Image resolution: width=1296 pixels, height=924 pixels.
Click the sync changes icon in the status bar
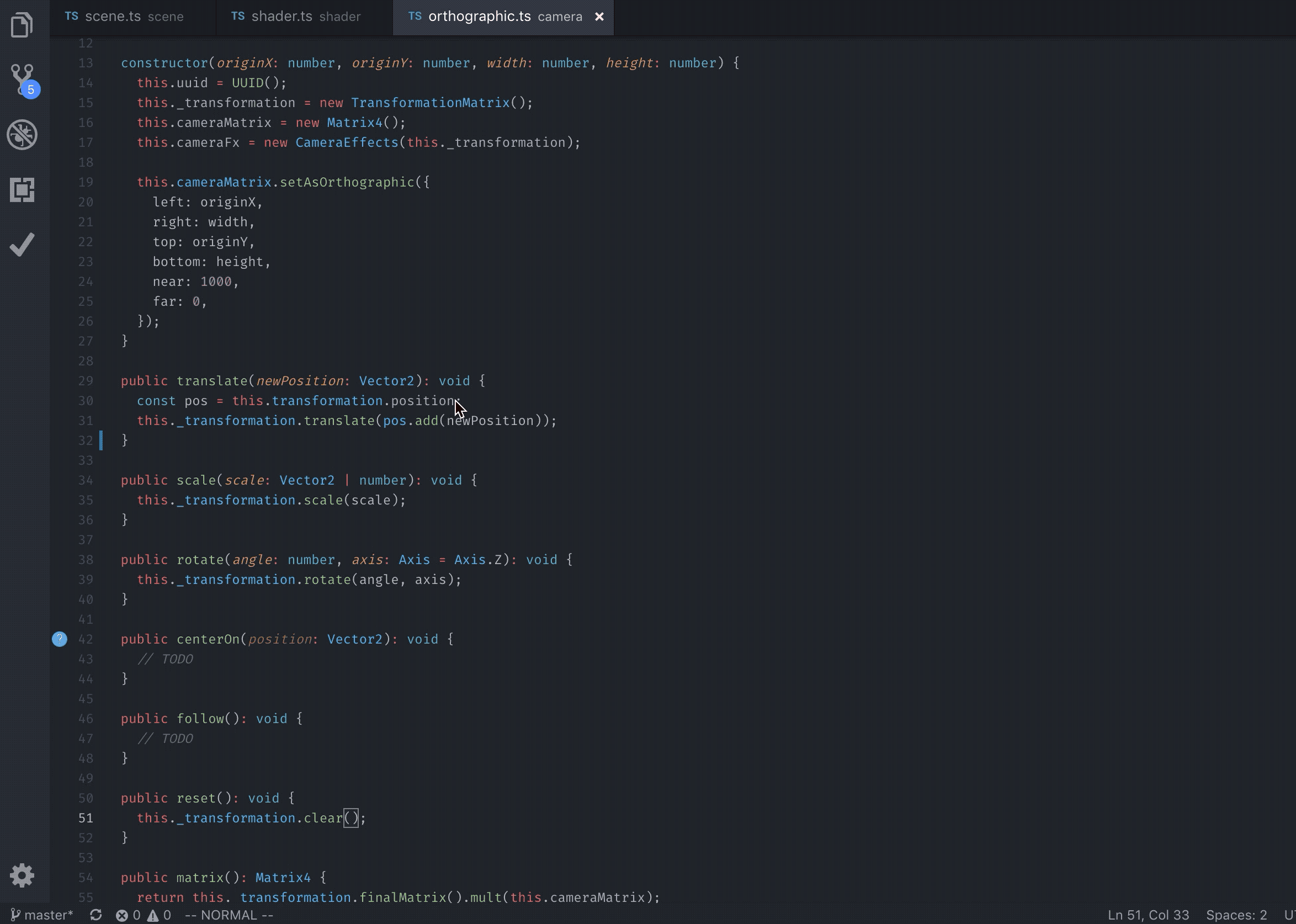click(95, 915)
